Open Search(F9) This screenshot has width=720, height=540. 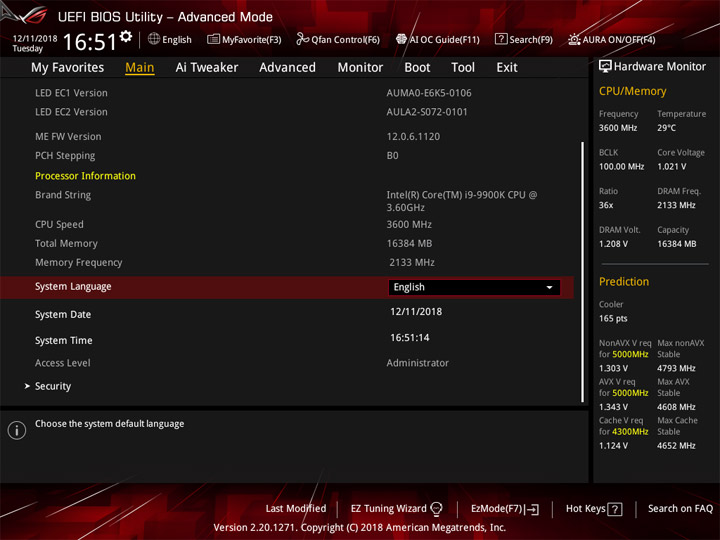[x=524, y=39]
